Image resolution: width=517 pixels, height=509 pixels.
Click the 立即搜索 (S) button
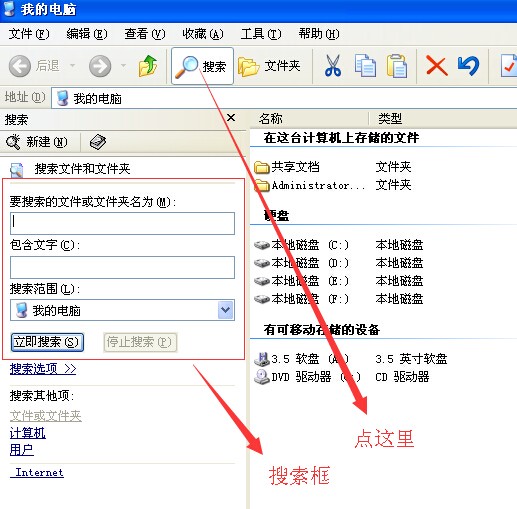click(47, 342)
